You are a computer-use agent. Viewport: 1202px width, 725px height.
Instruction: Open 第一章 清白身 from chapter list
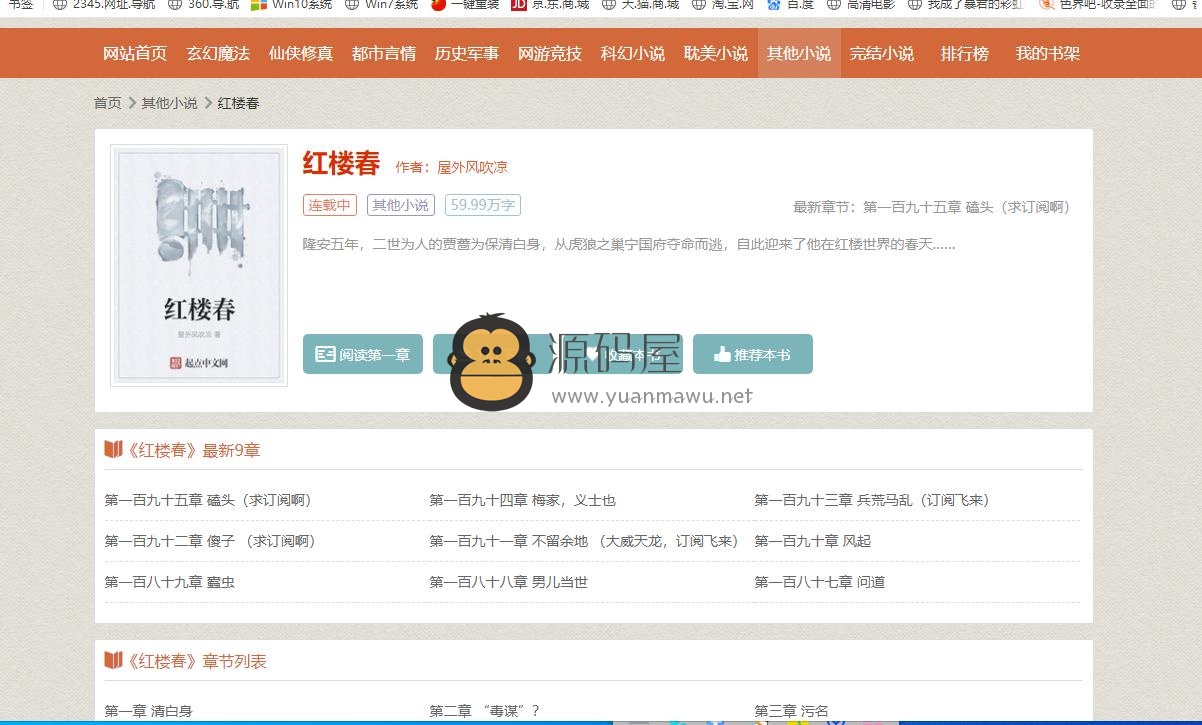point(149,711)
